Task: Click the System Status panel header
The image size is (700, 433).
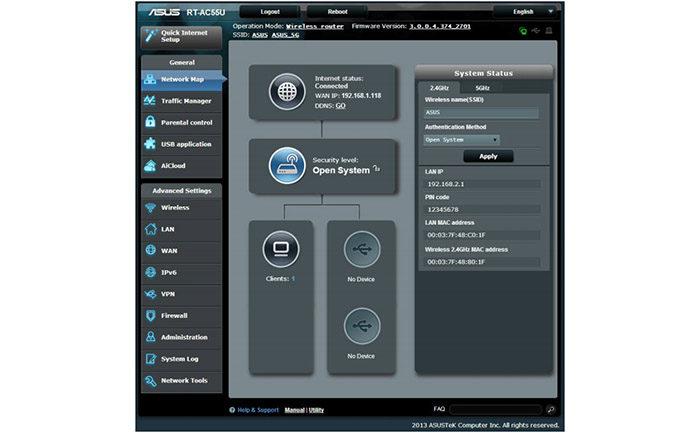Action: [483, 73]
